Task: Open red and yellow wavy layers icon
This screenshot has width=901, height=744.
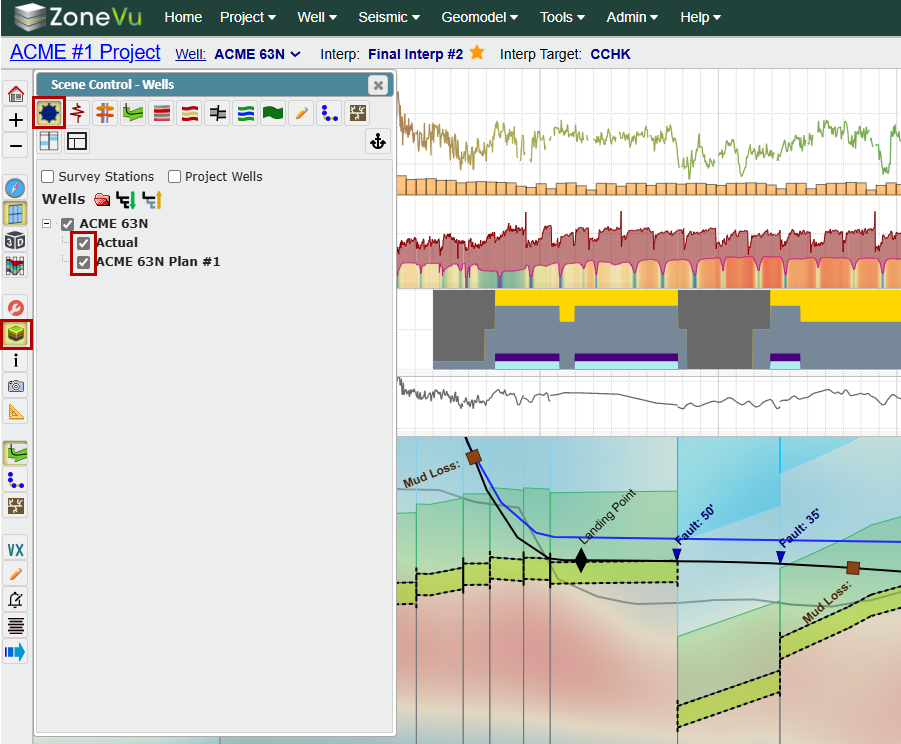Action: point(190,113)
